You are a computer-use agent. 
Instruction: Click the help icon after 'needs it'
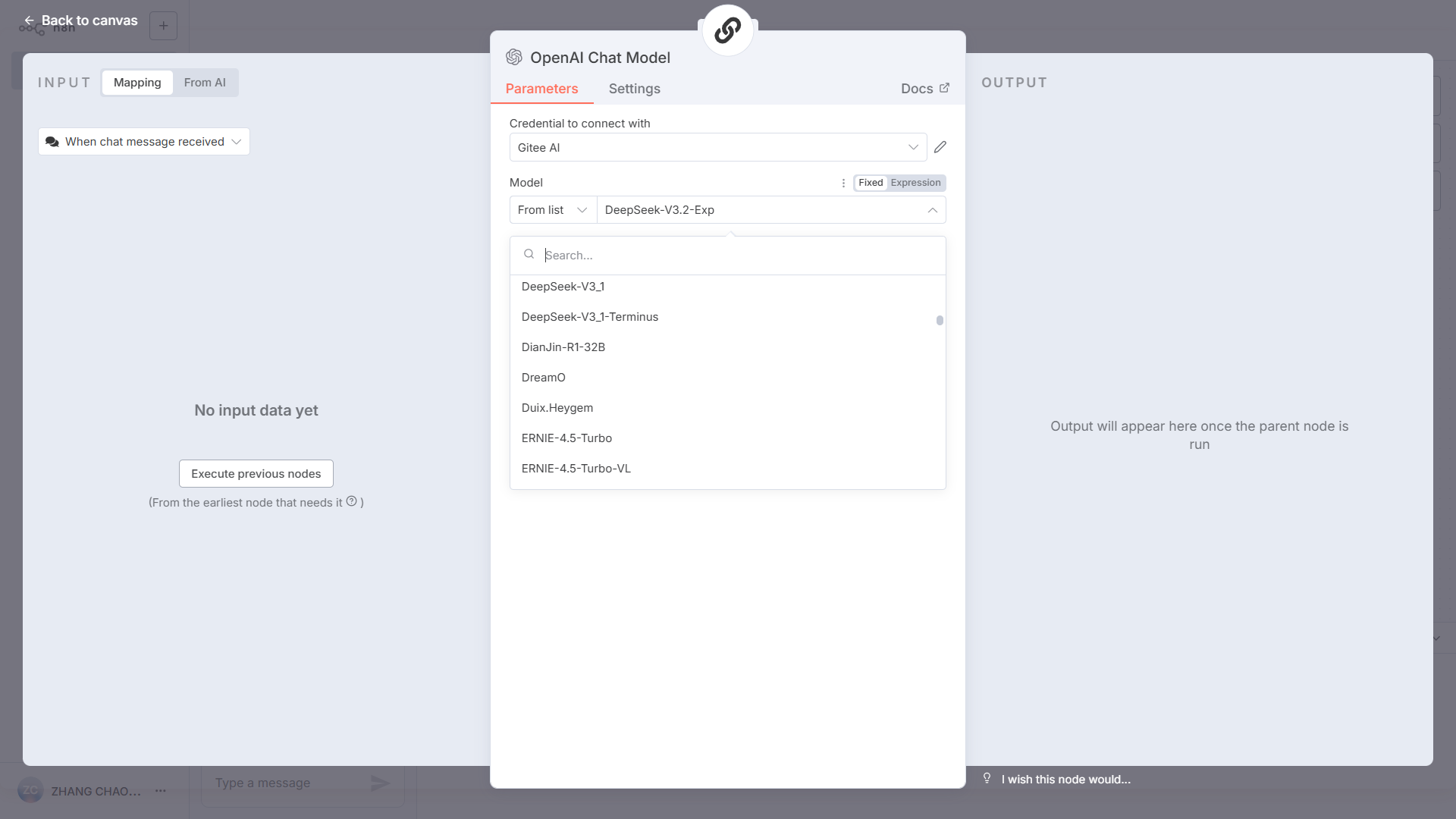click(352, 501)
